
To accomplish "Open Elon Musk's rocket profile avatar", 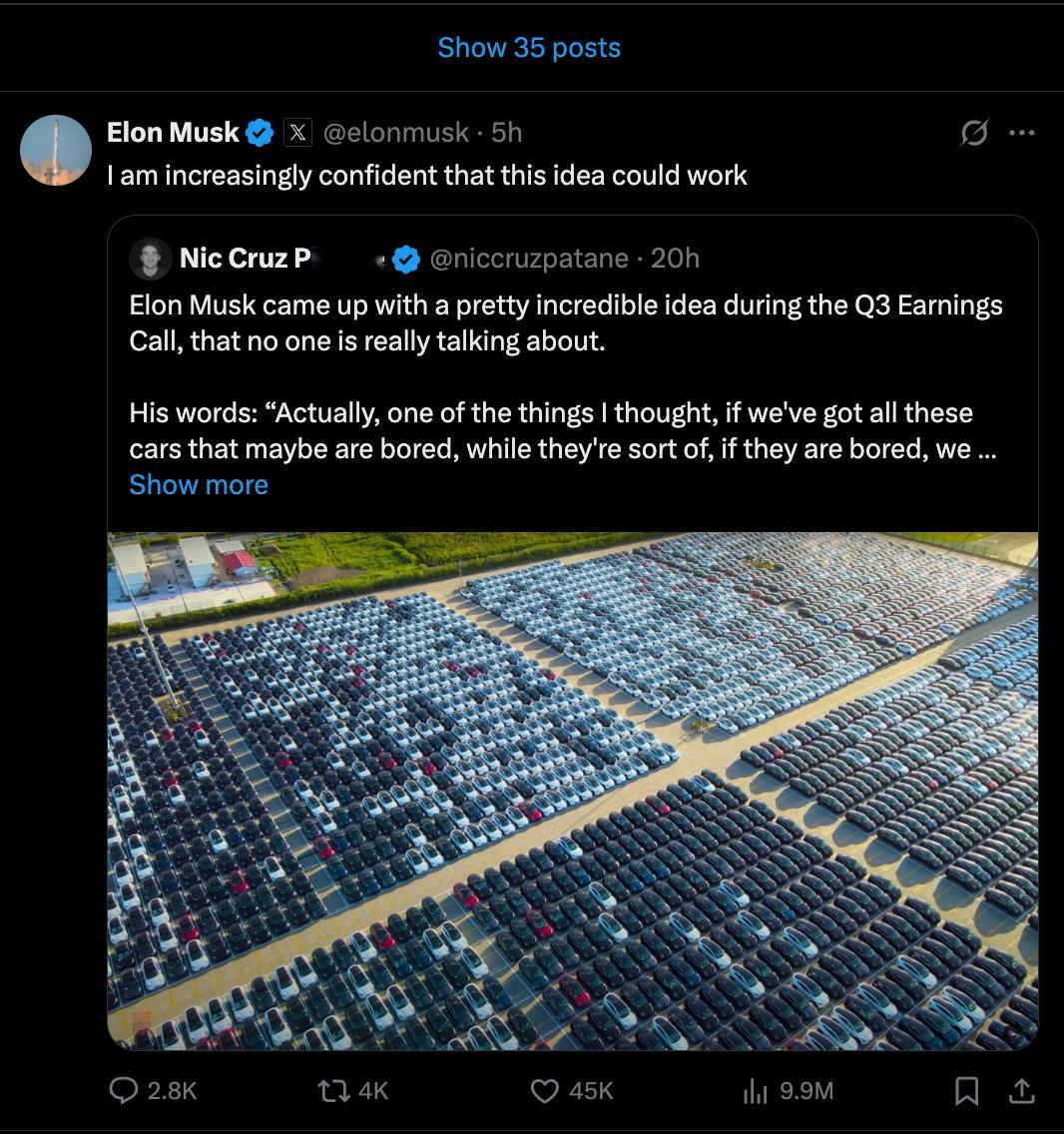I will [x=56, y=150].
